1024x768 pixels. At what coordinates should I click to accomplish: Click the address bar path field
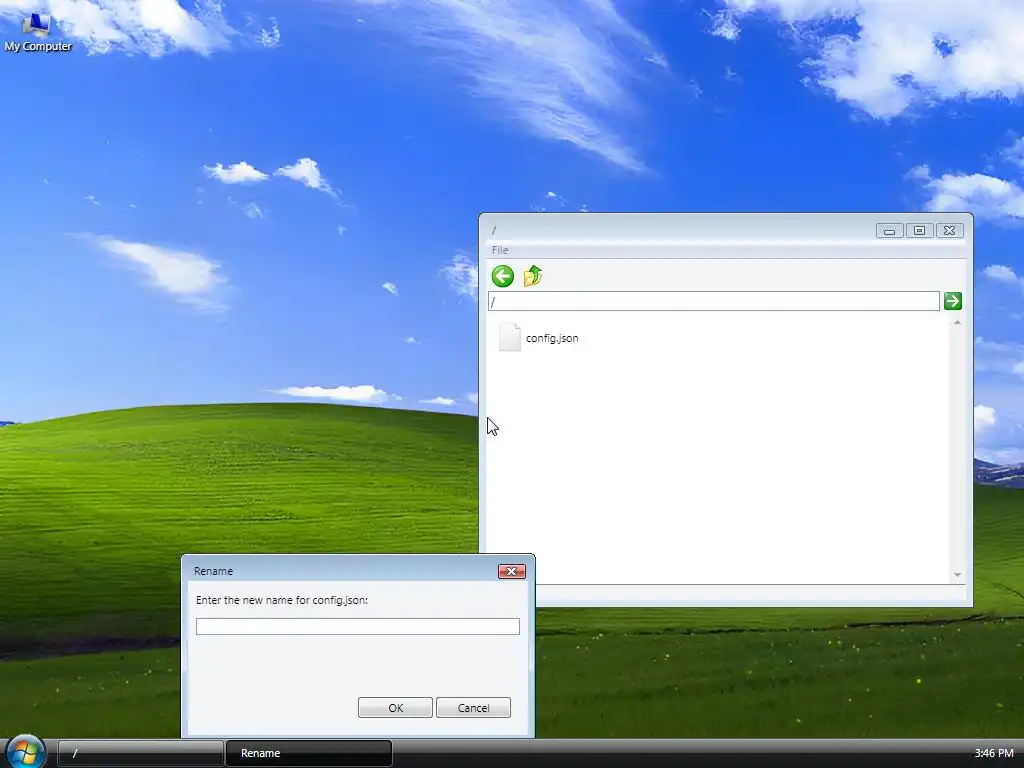pos(714,301)
